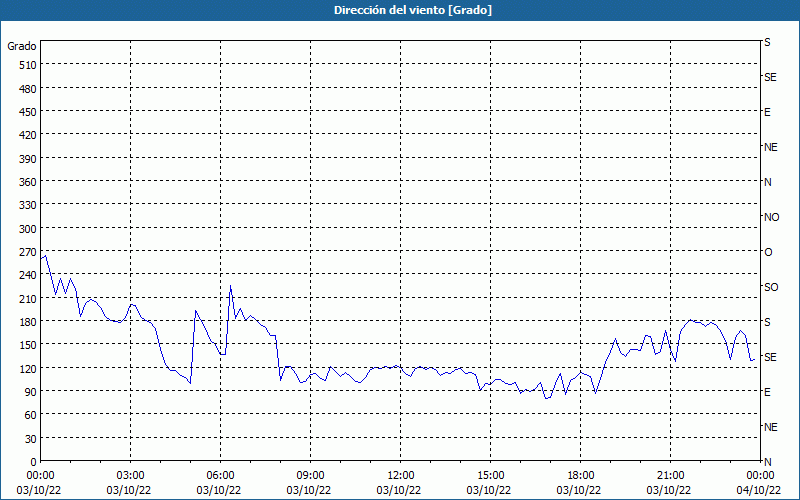Pick the 300 degree axis label
Viewport: 800px width, 500px height.
(28, 229)
